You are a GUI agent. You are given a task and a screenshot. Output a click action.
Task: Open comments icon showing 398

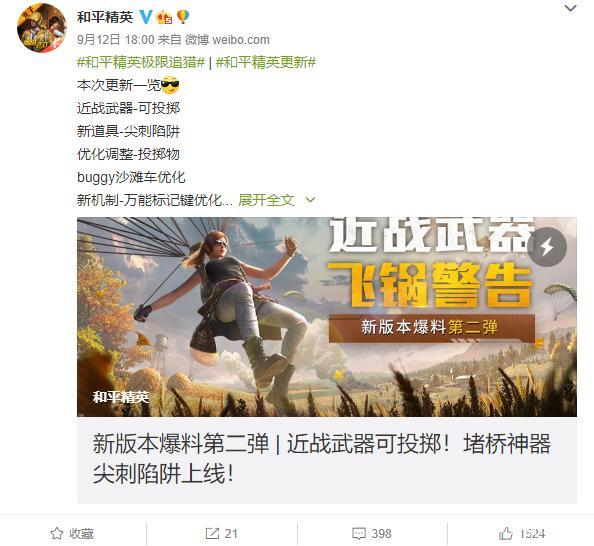point(359,533)
